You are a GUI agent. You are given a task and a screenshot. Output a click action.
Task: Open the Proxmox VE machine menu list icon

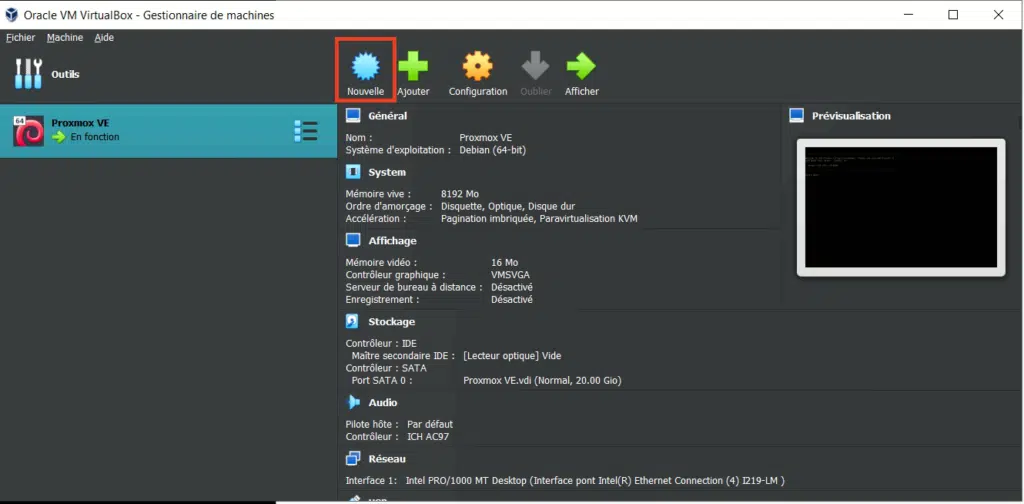pos(306,131)
